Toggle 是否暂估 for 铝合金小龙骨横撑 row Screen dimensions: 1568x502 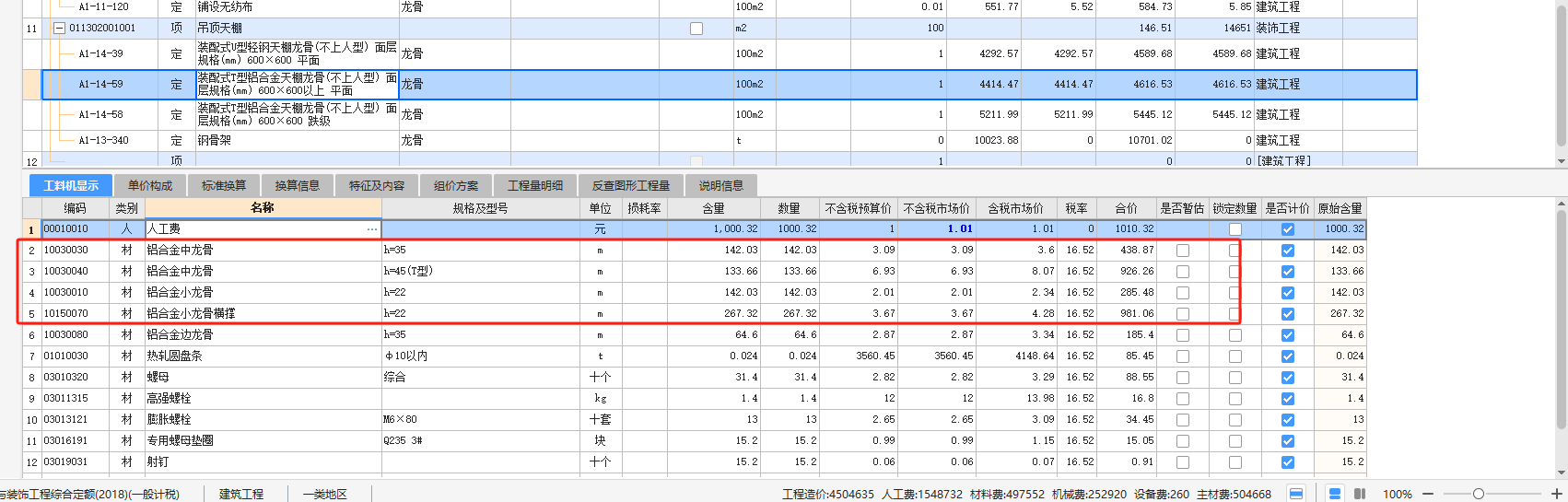coord(1183,314)
